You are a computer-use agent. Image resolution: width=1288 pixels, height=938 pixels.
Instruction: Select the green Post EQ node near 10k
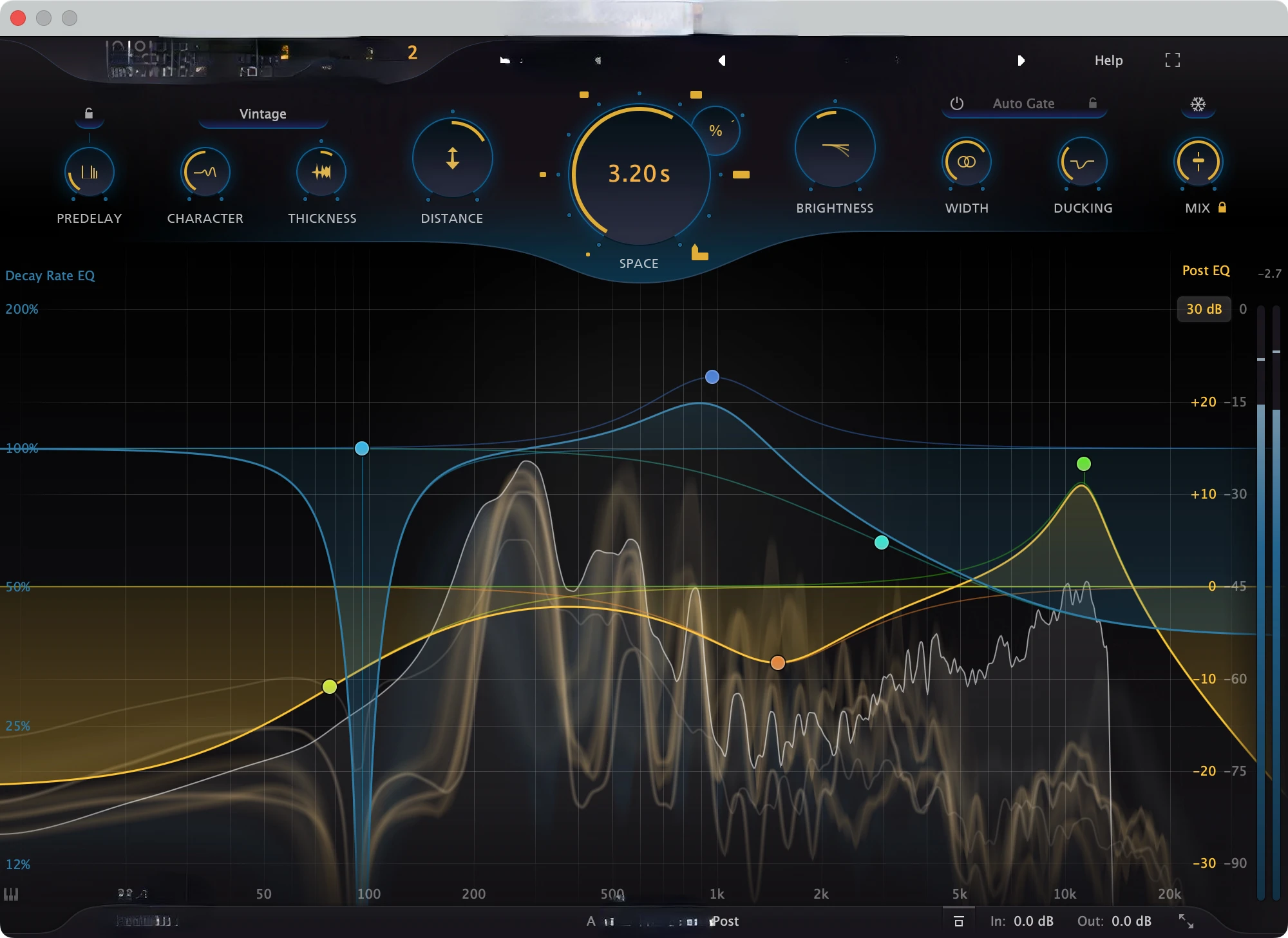coord(1084,464)
